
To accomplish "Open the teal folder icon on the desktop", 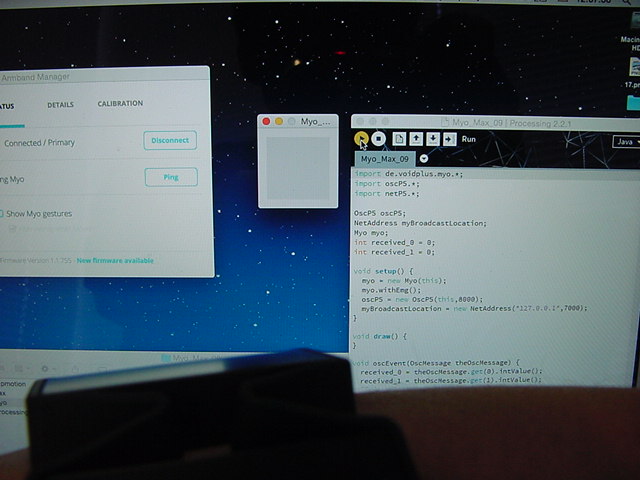I will (x=633, y=102).
